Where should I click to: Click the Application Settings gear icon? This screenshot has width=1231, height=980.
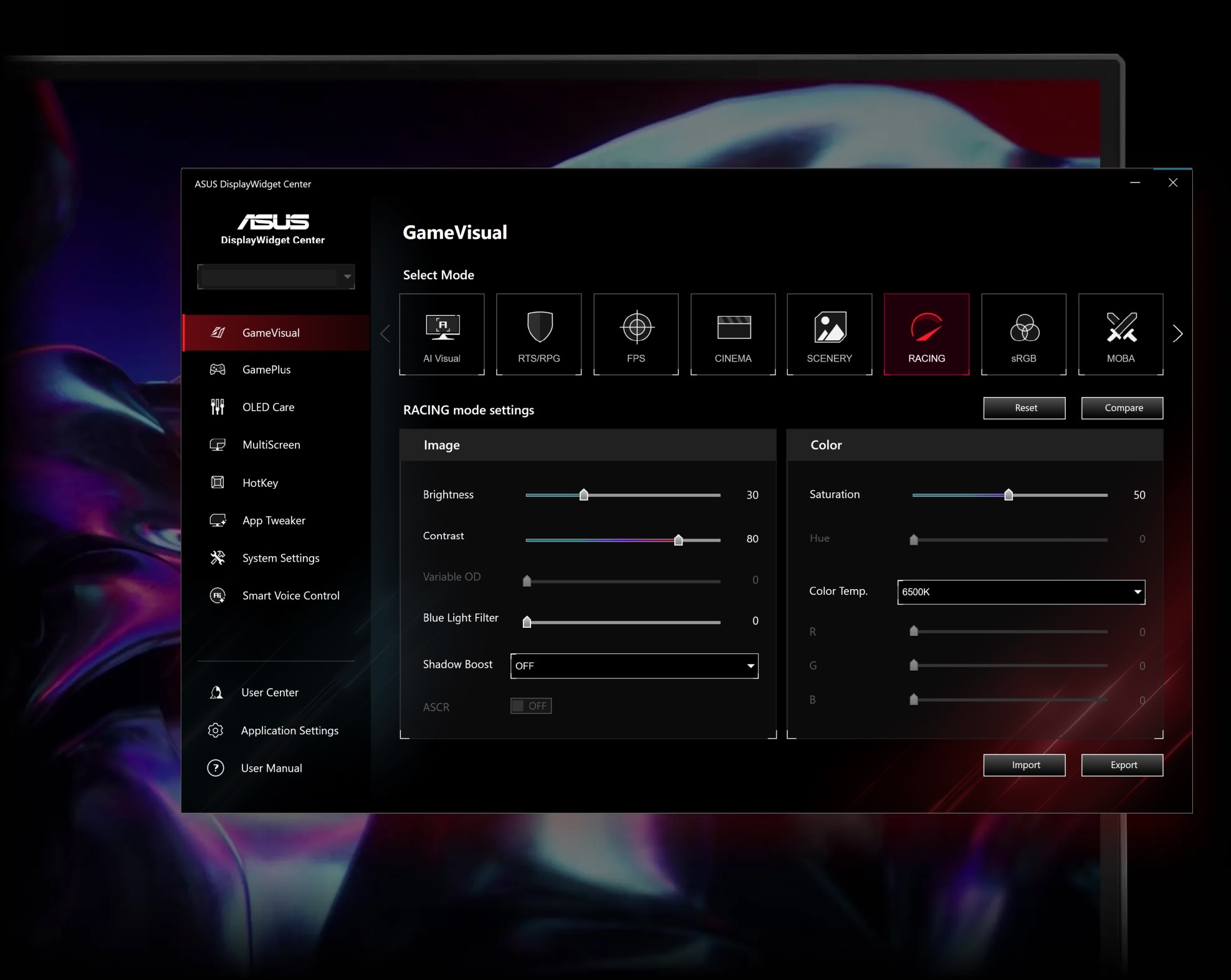click(216, 730)
